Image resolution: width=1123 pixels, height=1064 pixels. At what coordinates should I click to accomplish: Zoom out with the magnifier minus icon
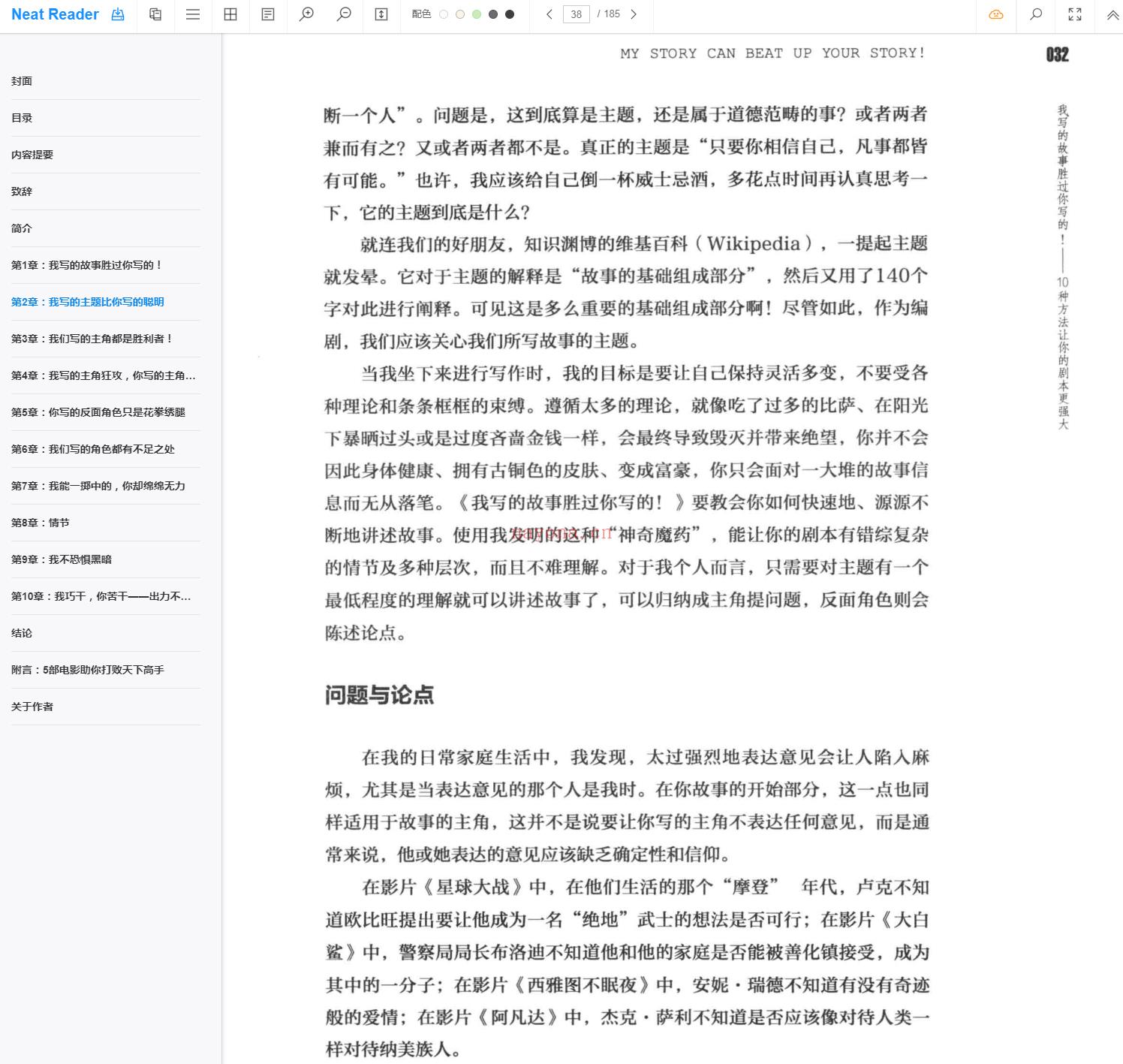tap(344, 14)
